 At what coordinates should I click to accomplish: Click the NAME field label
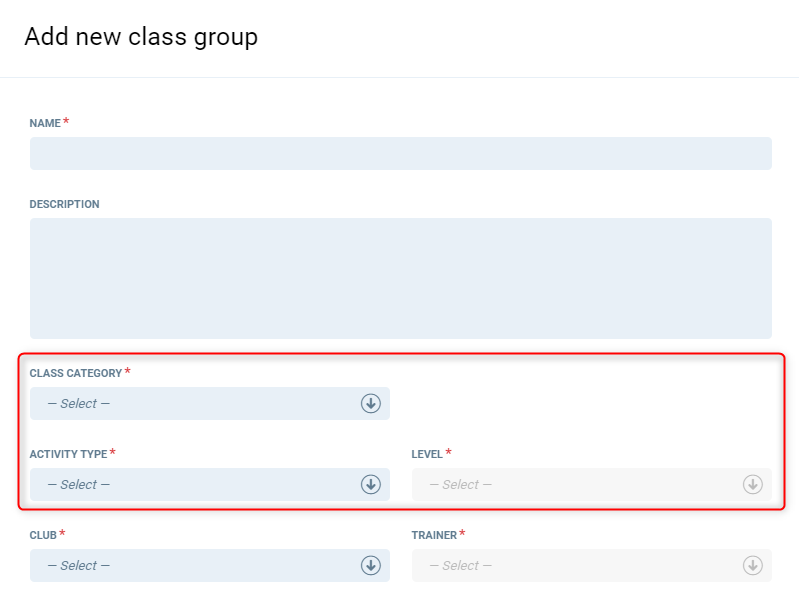(45, 123)
